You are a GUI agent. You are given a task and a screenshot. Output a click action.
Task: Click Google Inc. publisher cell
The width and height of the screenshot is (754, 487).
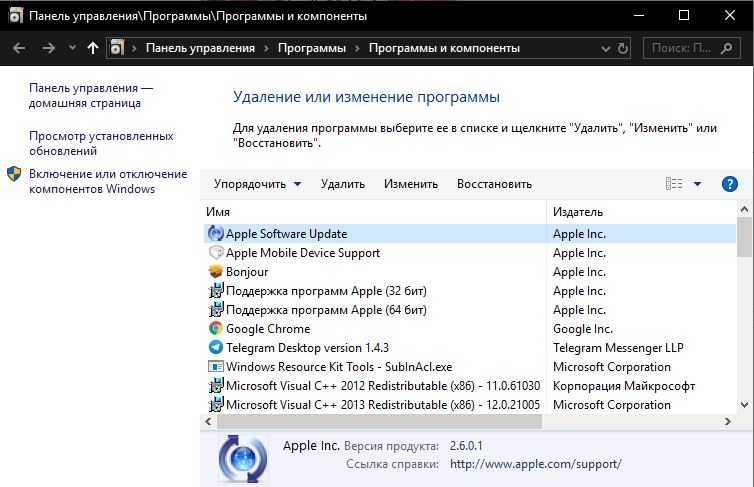(x=582, y=329)
